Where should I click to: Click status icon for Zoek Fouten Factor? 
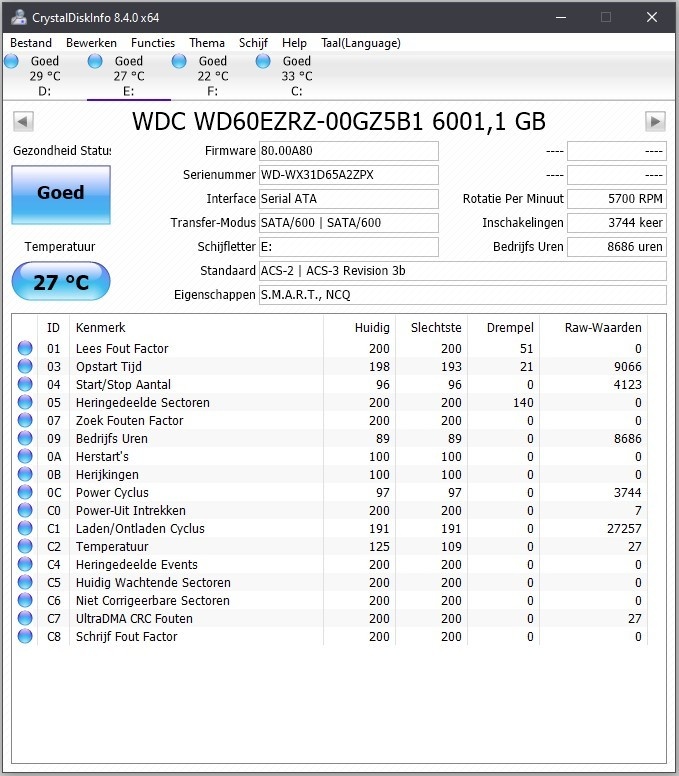pyautogui.click(x=25, y=420)
